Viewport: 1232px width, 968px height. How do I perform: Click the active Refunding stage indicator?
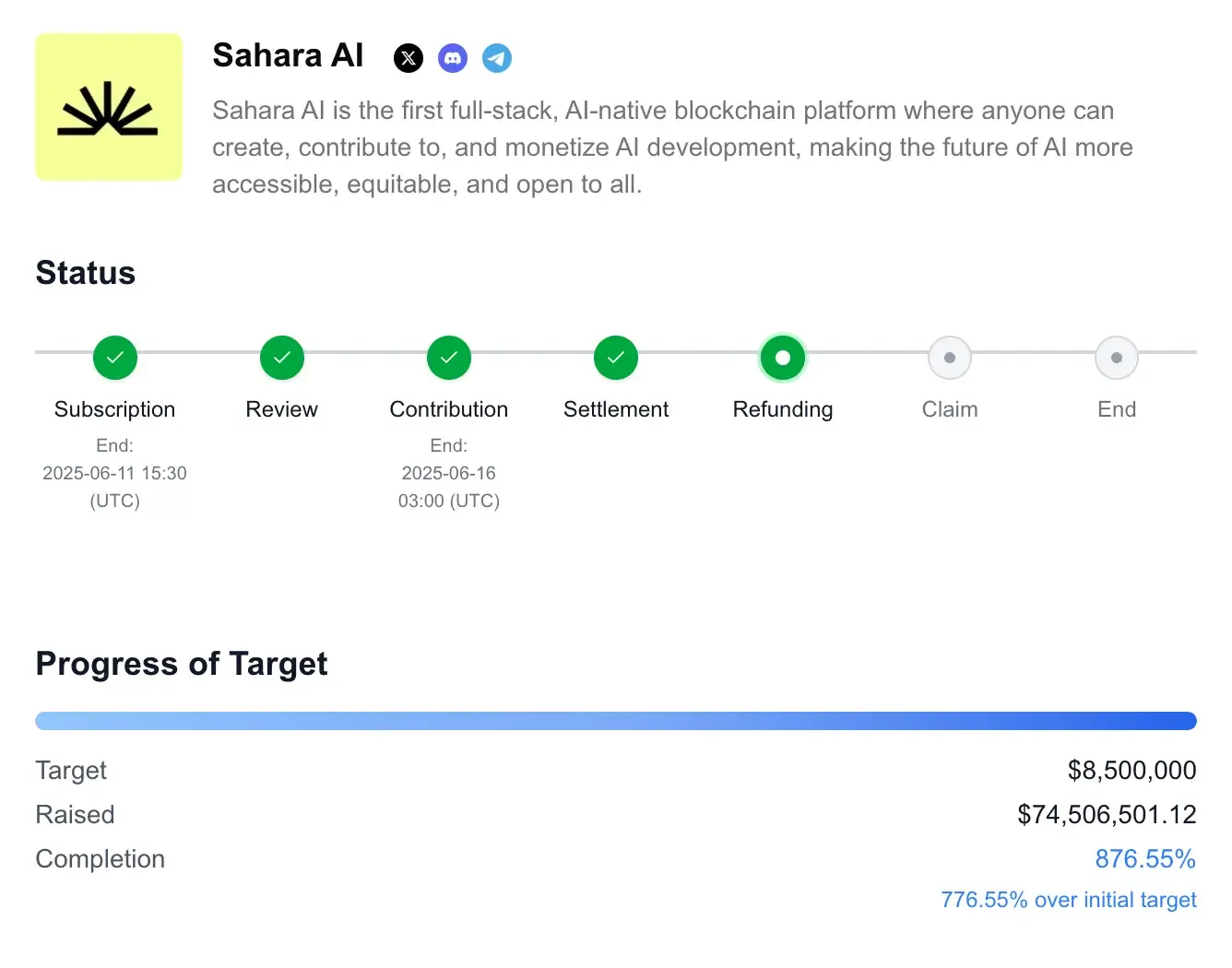point(782,358)
